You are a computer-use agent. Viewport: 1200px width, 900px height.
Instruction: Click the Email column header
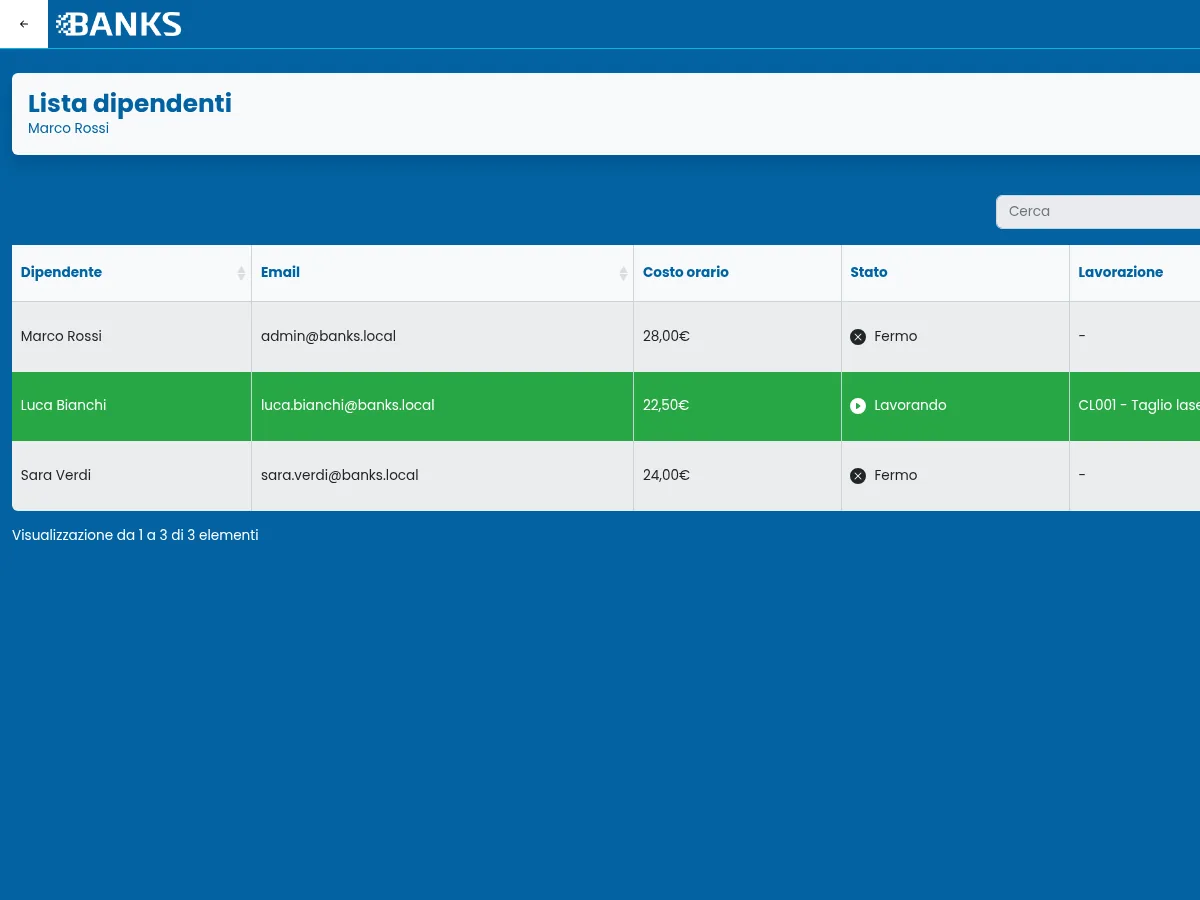(443, 273)
